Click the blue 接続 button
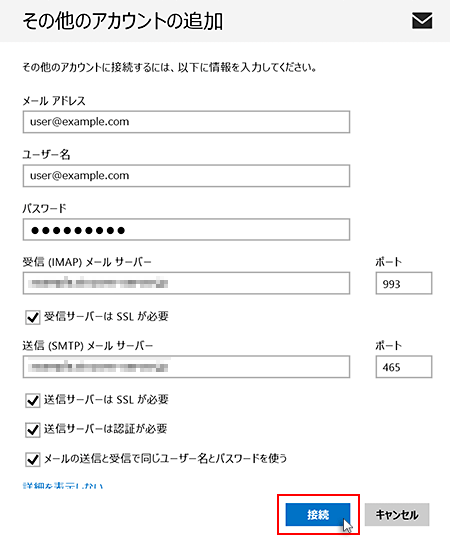 318,515
